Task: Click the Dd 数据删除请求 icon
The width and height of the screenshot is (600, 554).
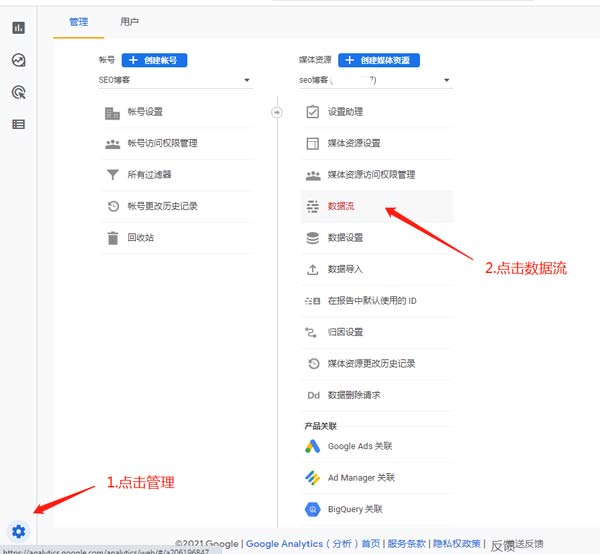Action: [x=313, y=395]
